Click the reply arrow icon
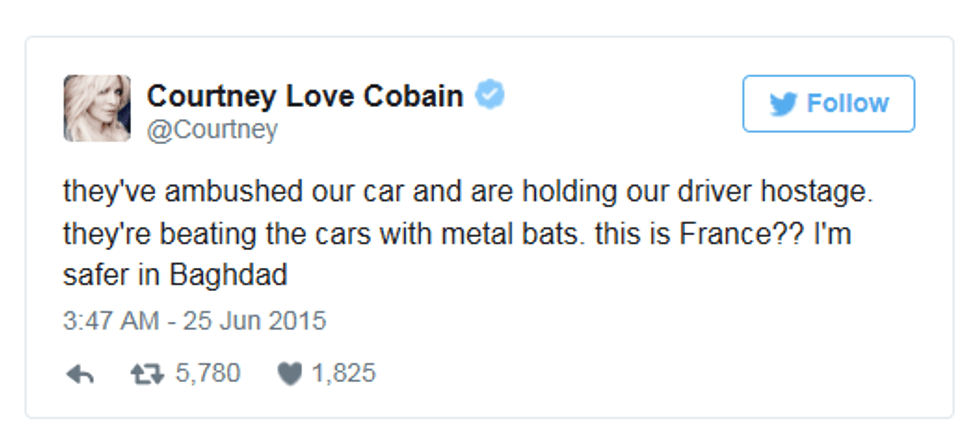The width and height of the screenshot is (980, 433). pyautogui.click(x=79, y=374)
